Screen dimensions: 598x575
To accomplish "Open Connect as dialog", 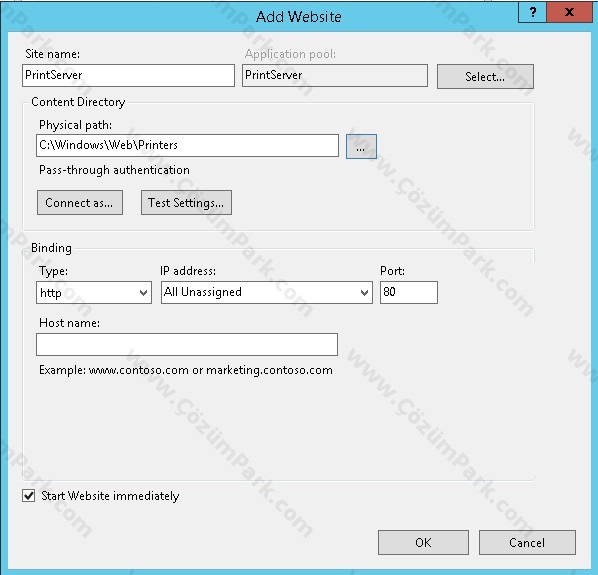I will pos(80,202).
